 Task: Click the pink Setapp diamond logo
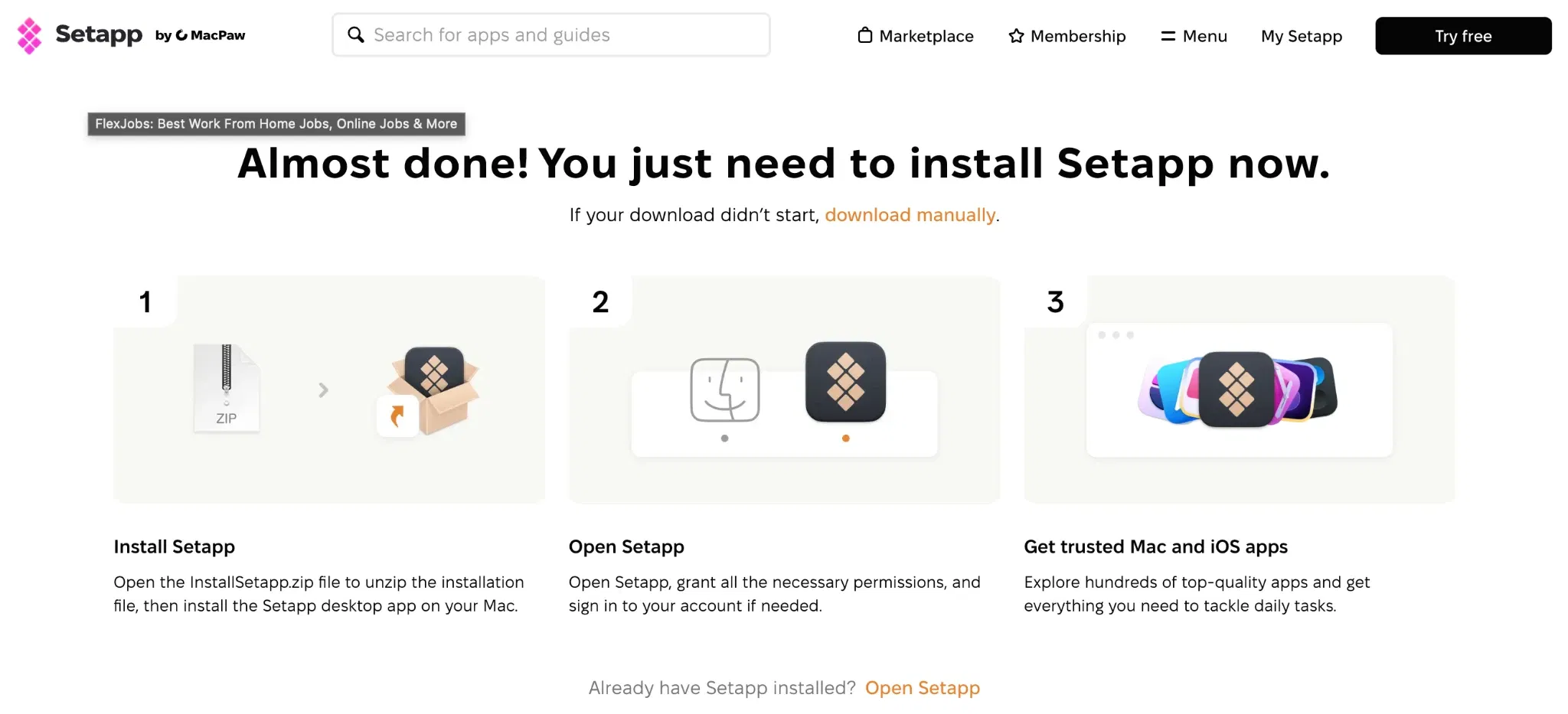[x=29, y=34]
